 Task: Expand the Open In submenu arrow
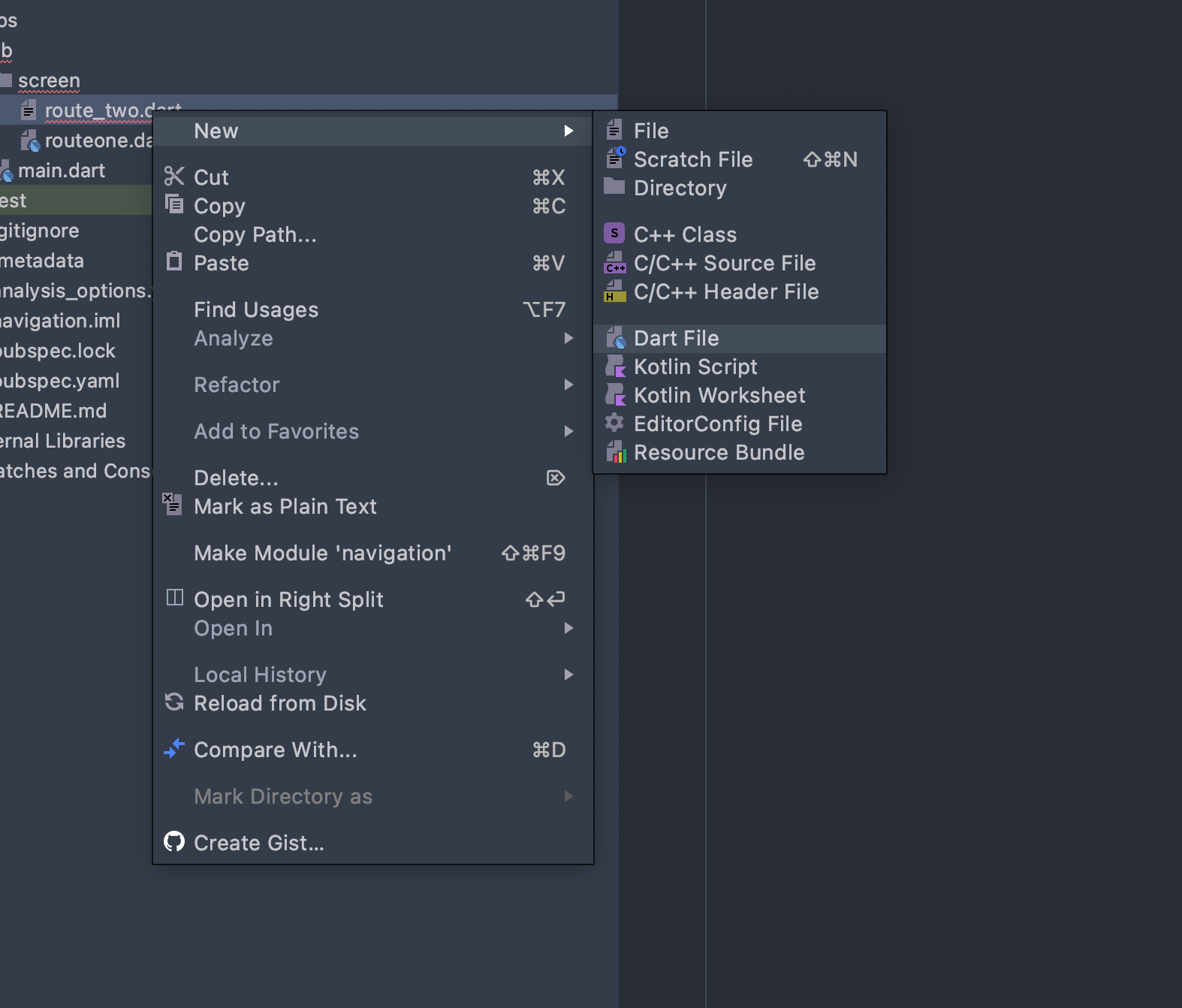pyautogui.click(x=568, y=628)
